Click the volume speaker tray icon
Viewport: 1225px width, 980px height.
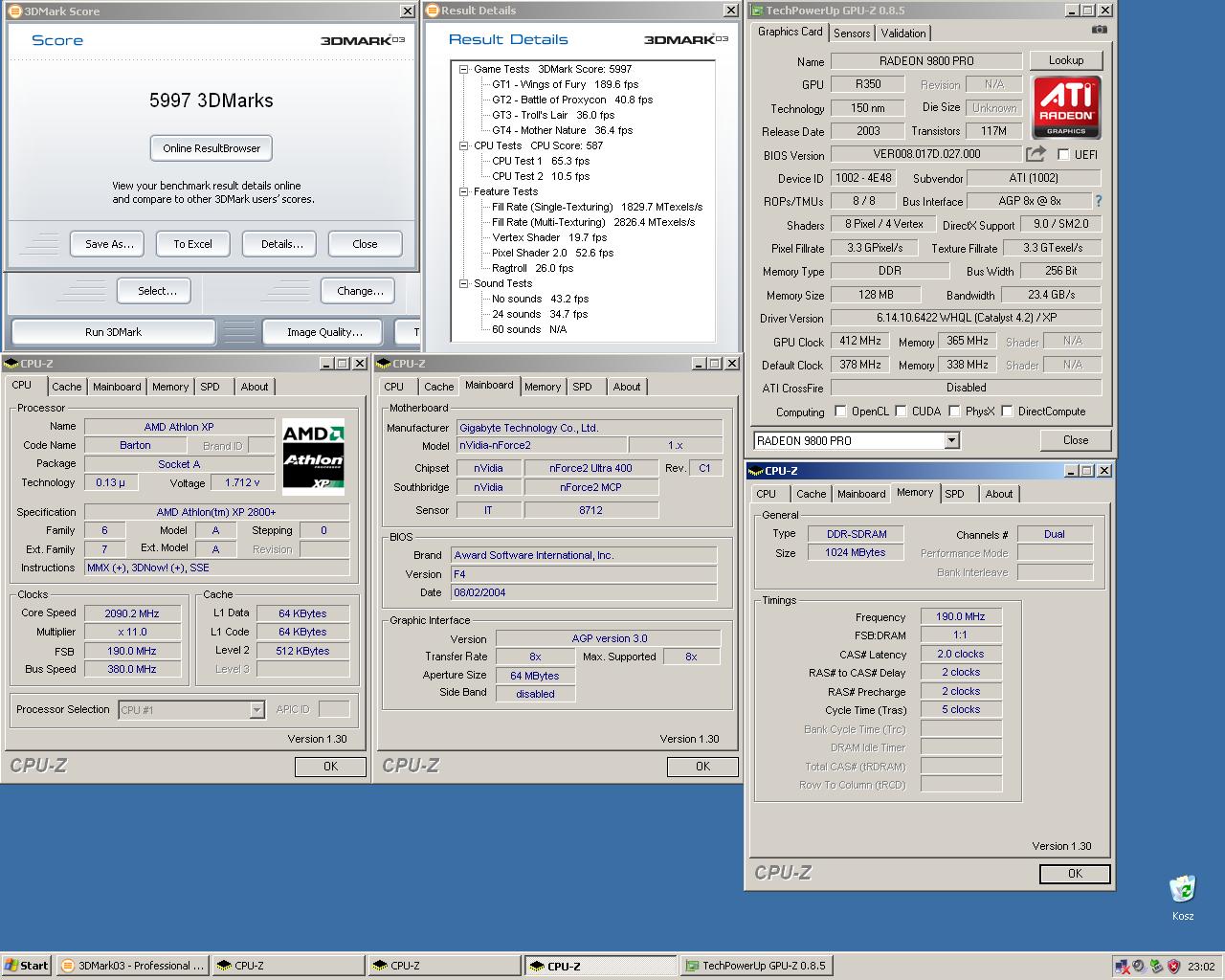[1139, 966]
